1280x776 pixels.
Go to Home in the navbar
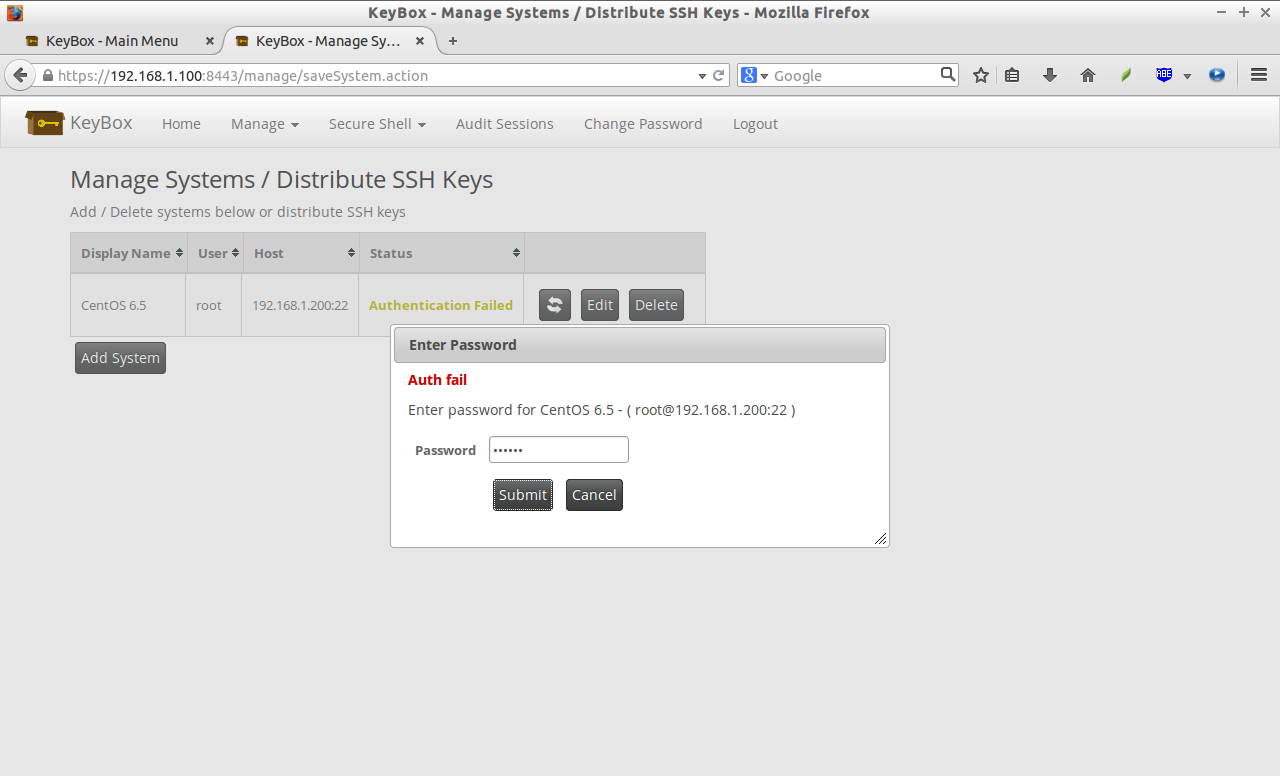181,124
